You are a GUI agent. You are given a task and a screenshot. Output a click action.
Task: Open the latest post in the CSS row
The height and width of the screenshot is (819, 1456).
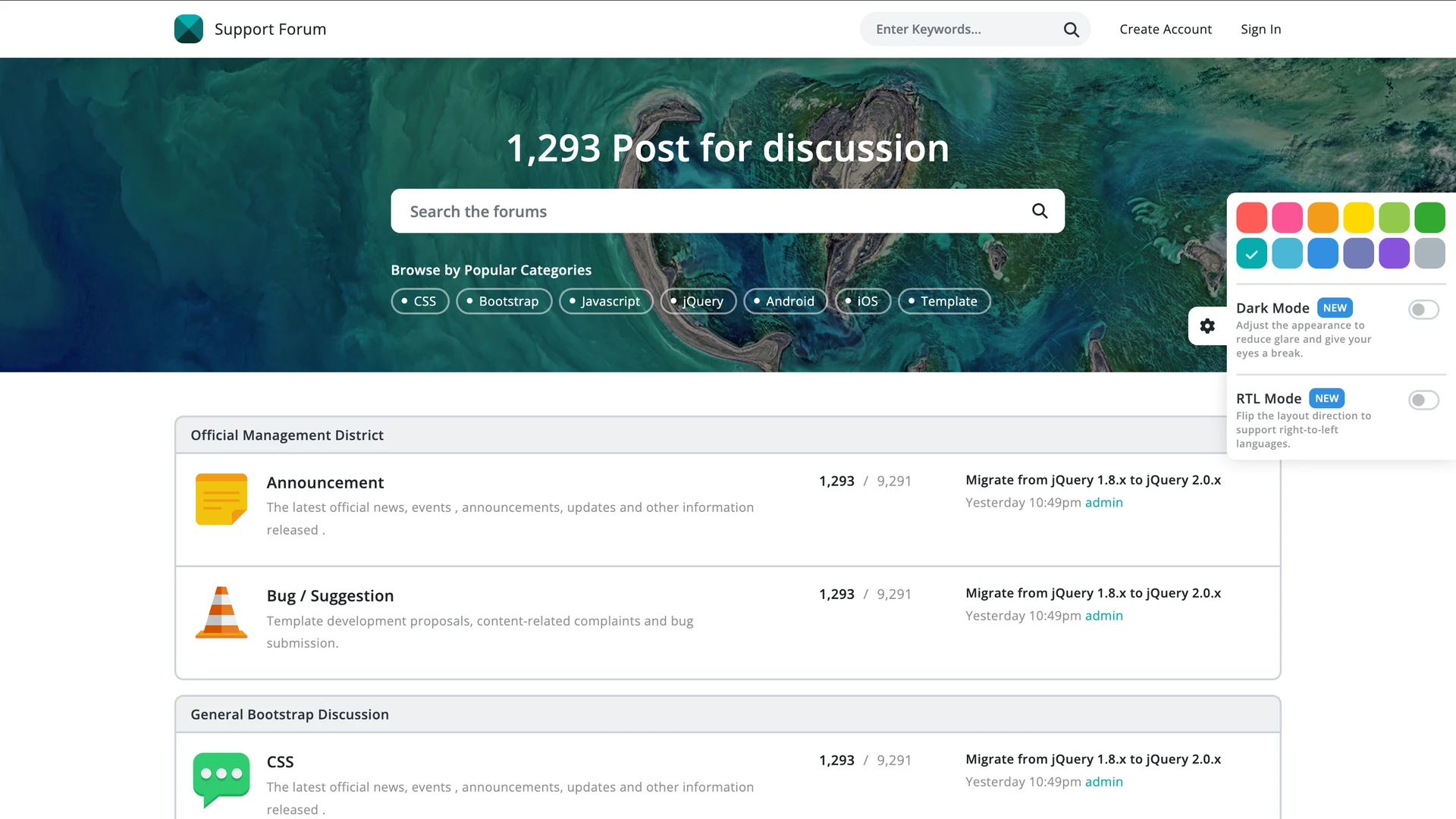coord(1093,759)
